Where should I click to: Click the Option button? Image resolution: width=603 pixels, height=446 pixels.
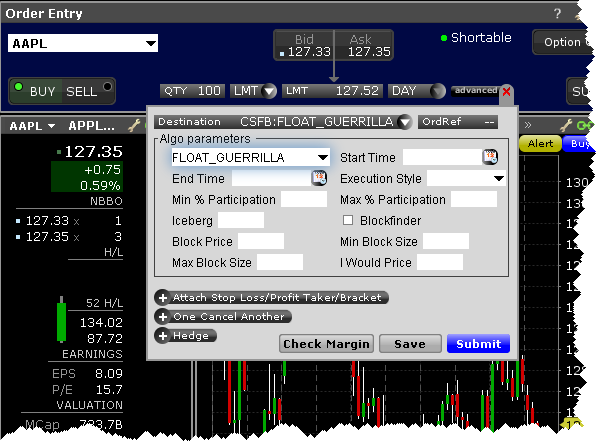(x=562, y=42)
